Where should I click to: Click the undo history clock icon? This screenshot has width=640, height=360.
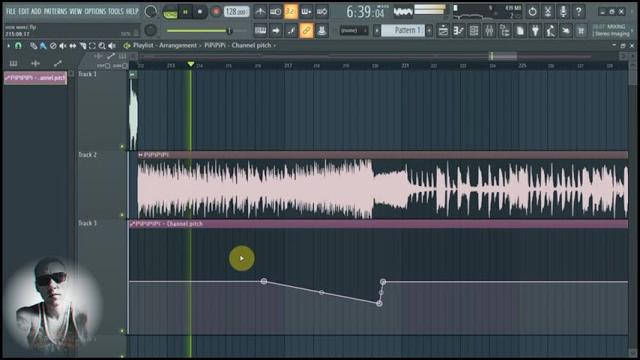(532, 12)
